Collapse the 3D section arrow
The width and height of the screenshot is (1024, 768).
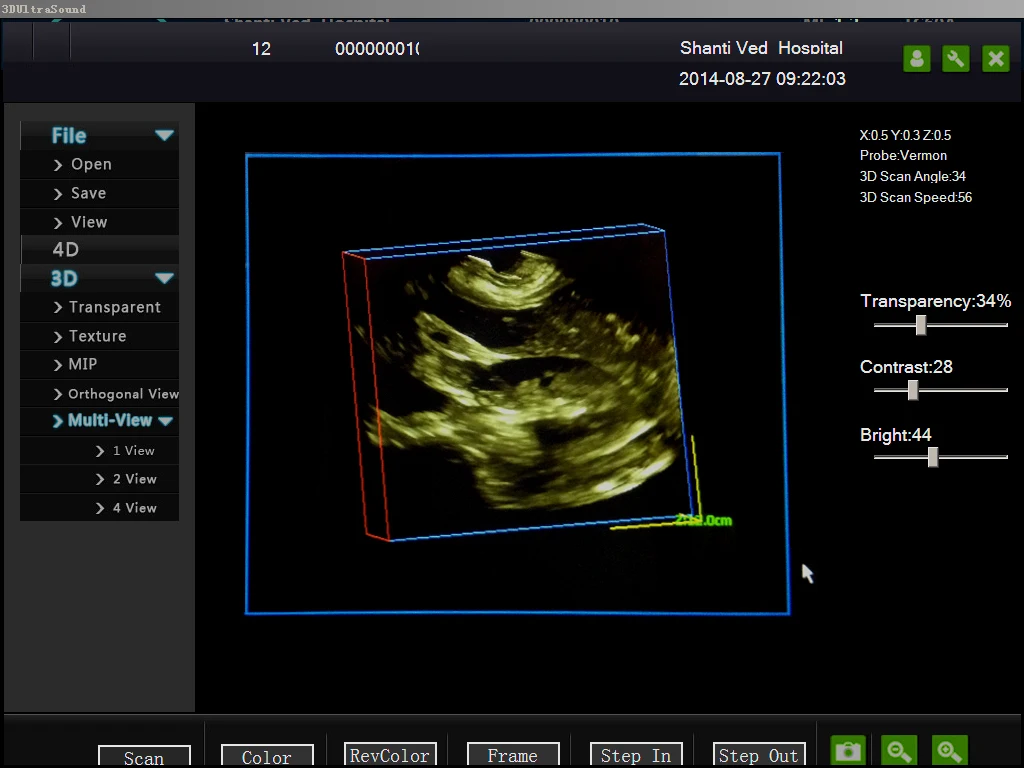click(164, 279)
